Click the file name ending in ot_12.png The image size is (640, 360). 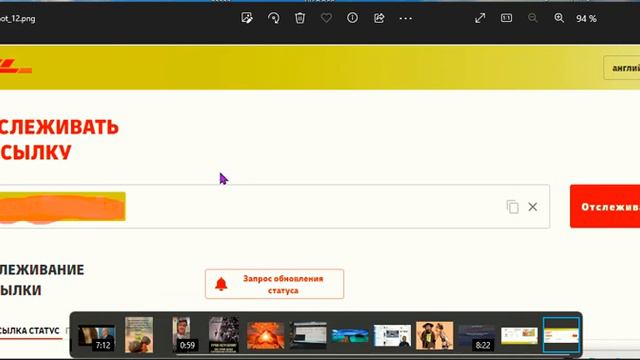coord(18,19)
